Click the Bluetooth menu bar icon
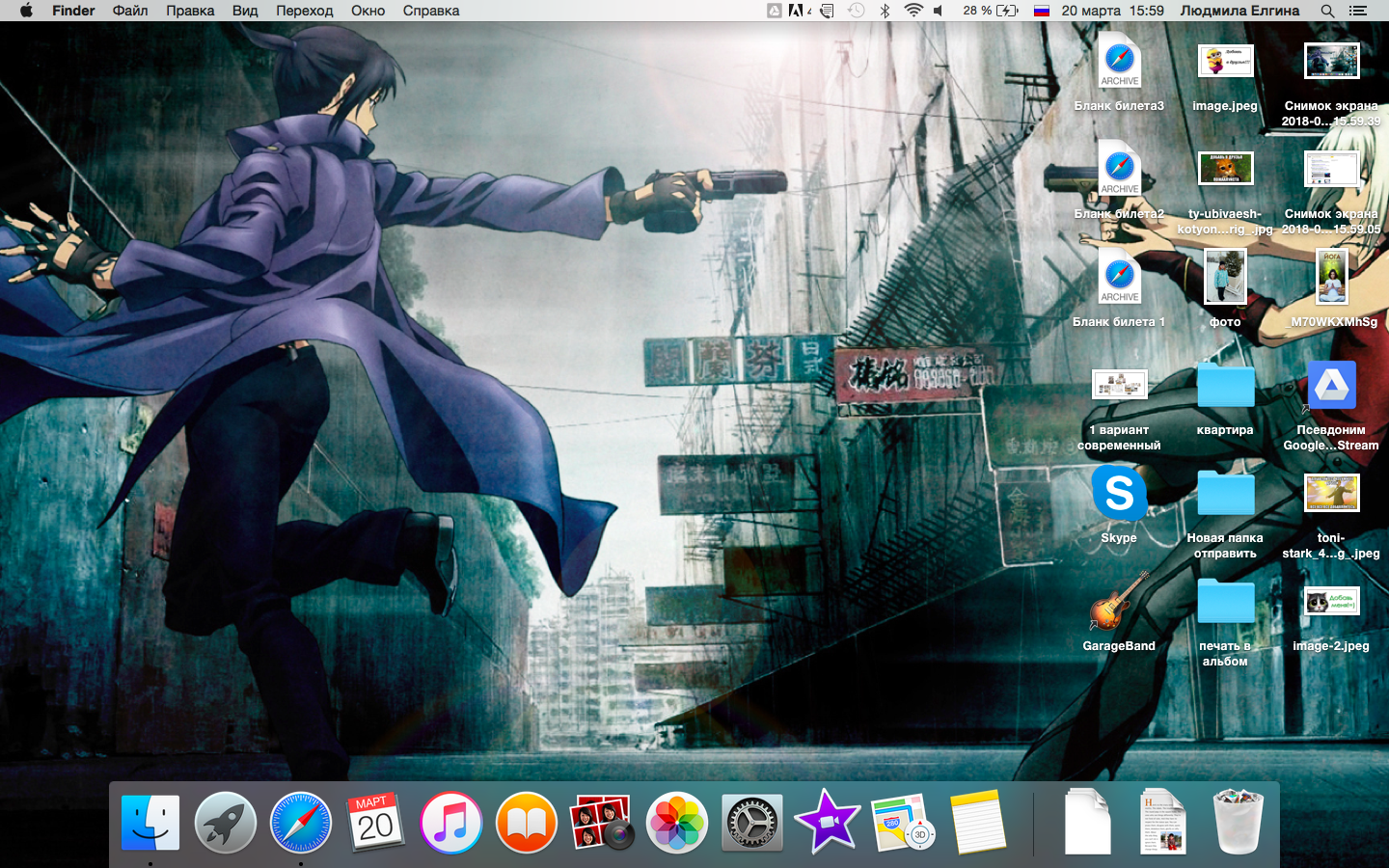Viewport: 1389px width, 868px height. point(885,11)
